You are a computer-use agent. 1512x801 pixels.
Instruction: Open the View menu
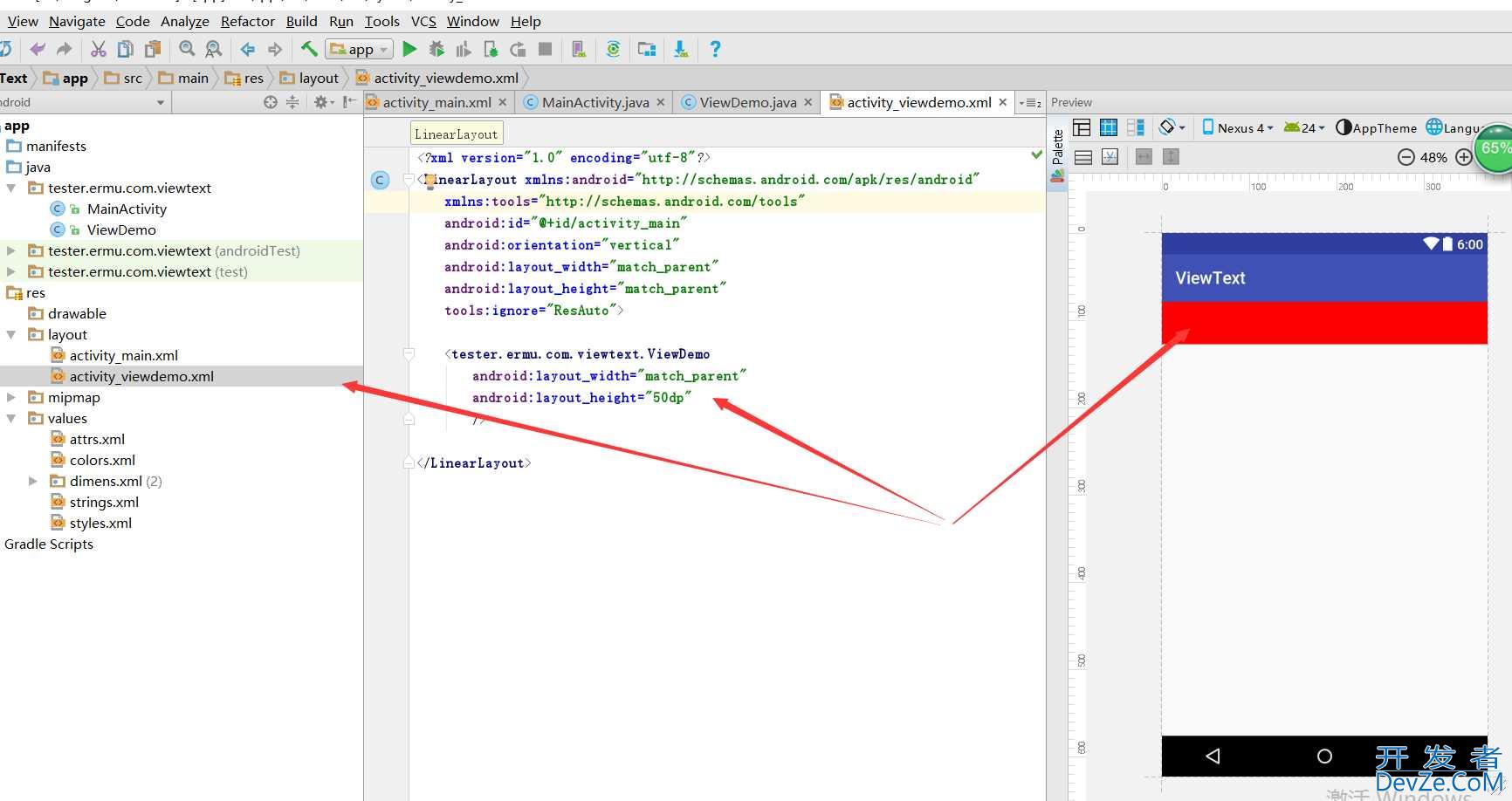click(x=23, y=21)
